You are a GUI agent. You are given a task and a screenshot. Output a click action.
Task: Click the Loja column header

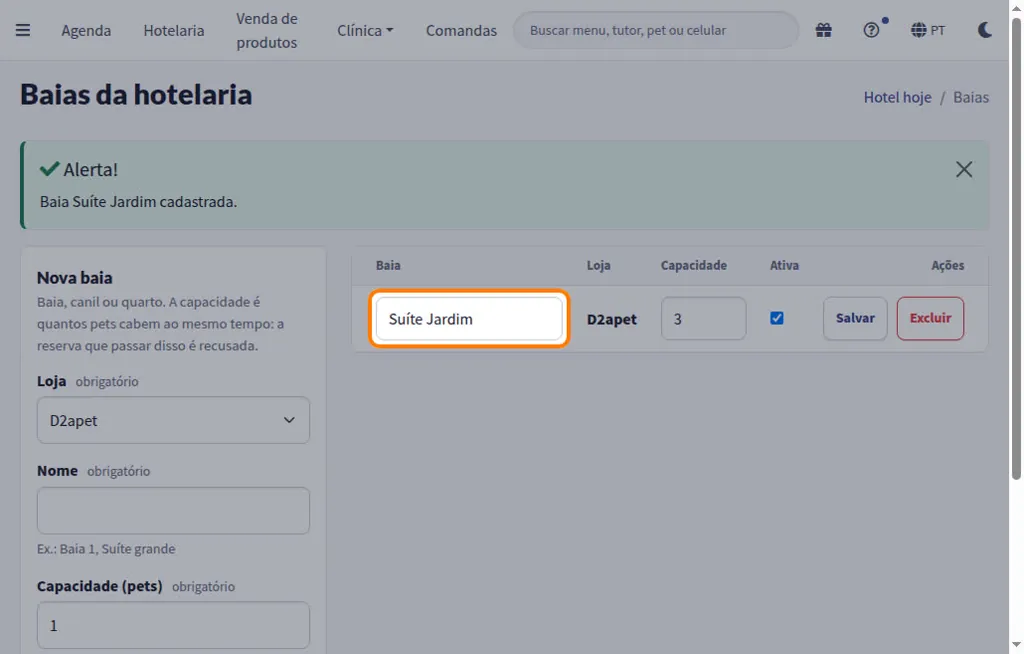pos(598,265)
